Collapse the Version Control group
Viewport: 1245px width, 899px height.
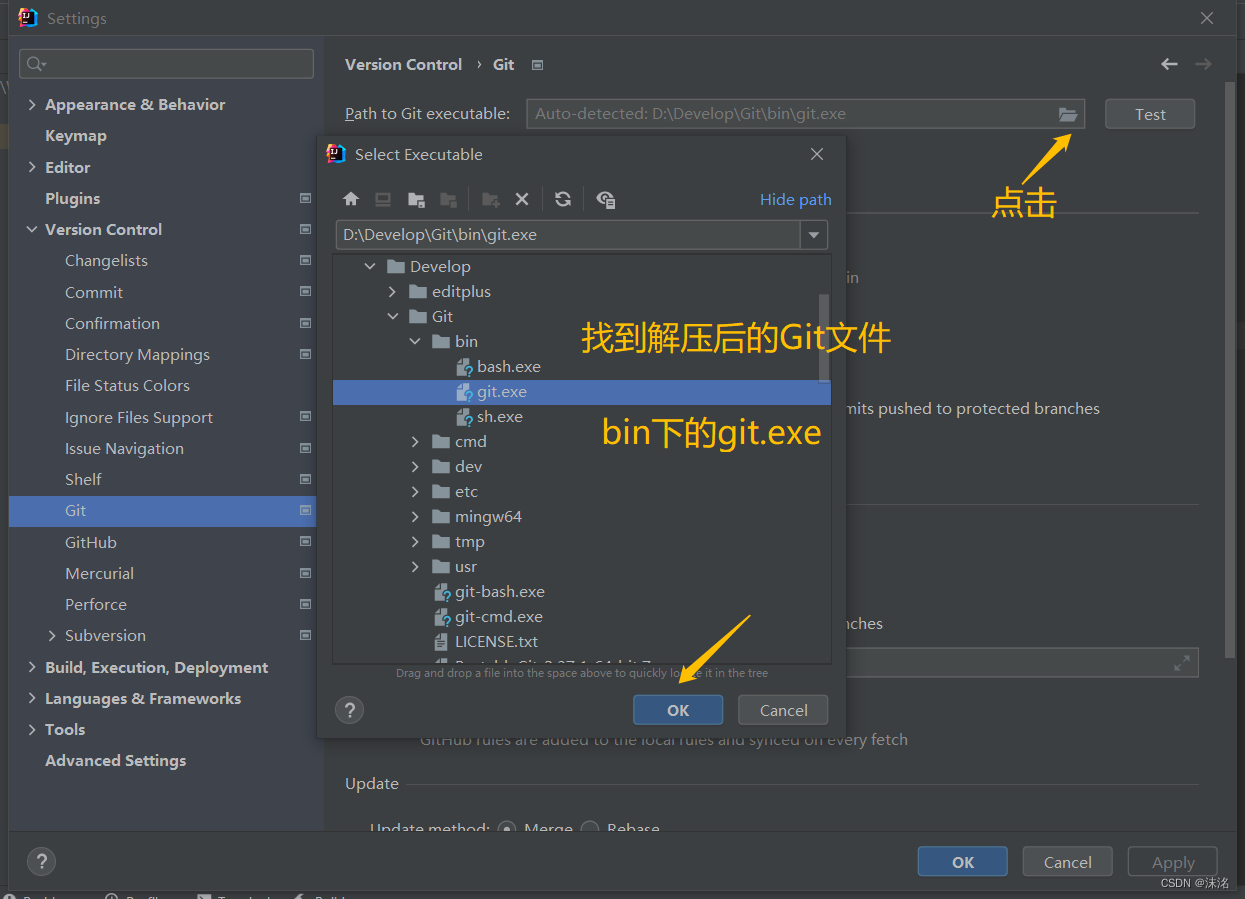pos(32,229)
